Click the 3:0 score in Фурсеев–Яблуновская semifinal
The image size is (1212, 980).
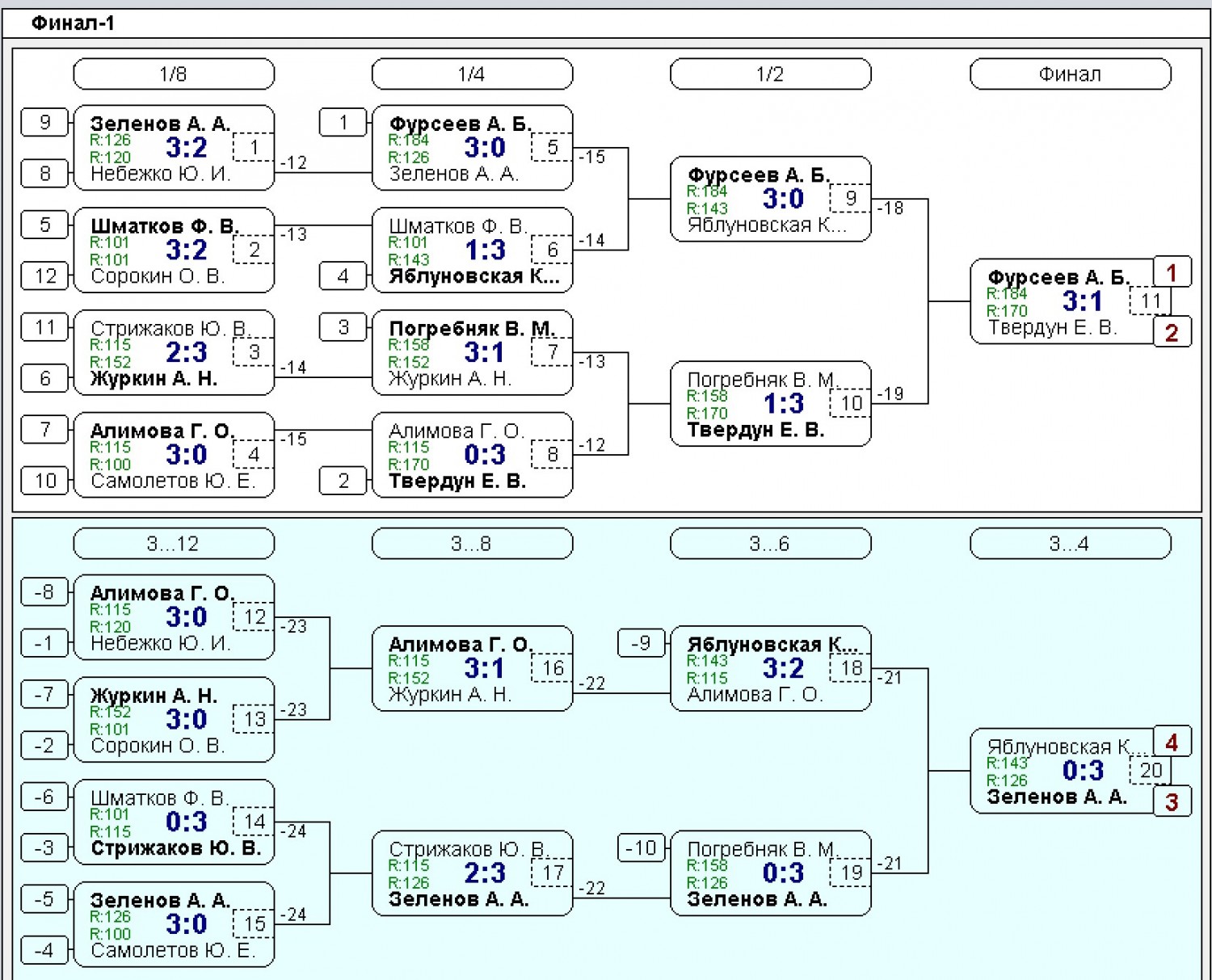coord(783,199)
